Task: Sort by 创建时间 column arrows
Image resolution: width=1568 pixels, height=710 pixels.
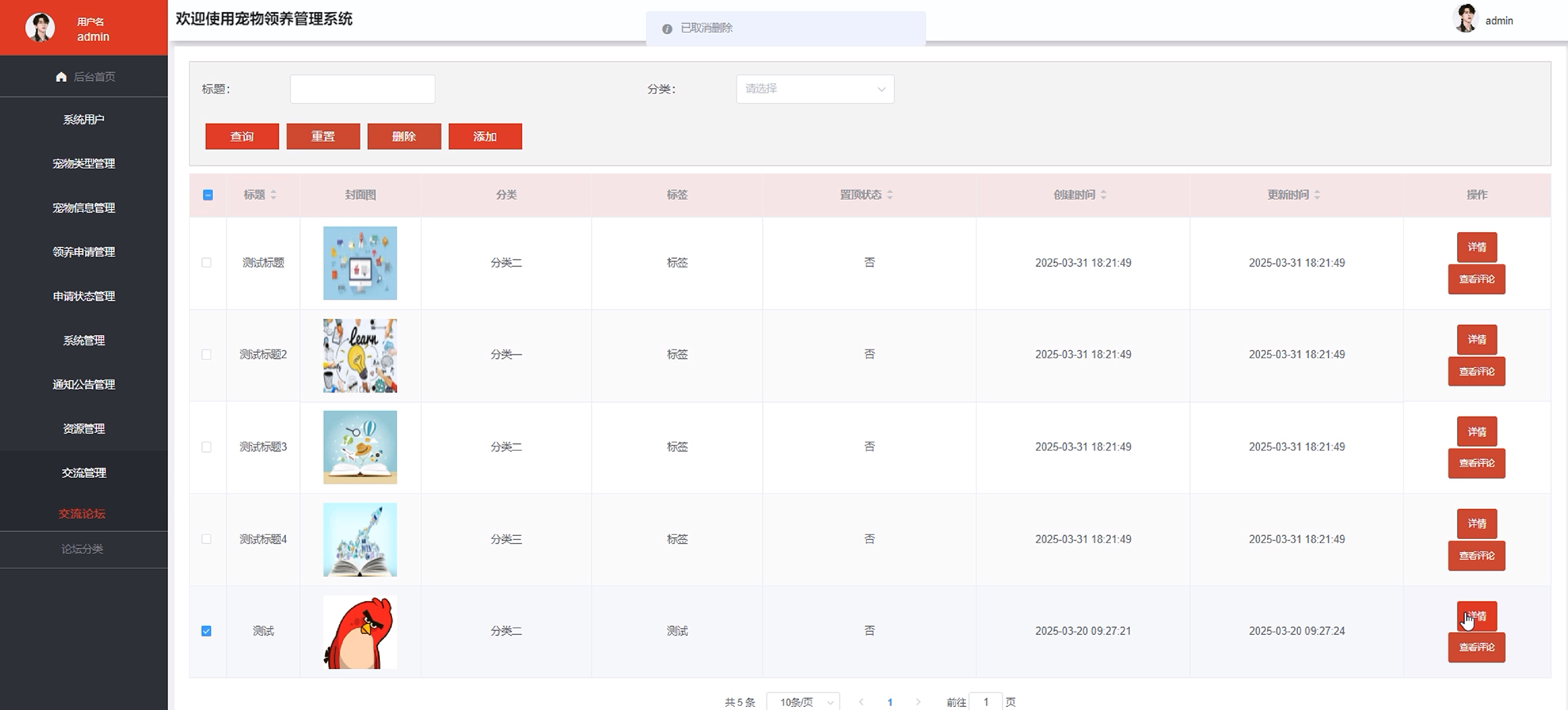Action: click(1103, 194)
